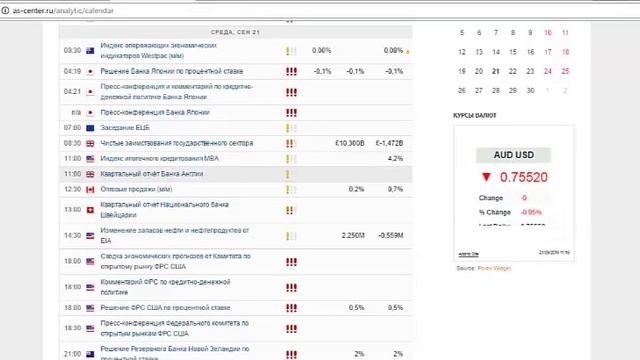This screenshot has height=360, width=640.
Task: Click US flag on the EIA row
Action: pyautogui.click(x=90, y=236)
